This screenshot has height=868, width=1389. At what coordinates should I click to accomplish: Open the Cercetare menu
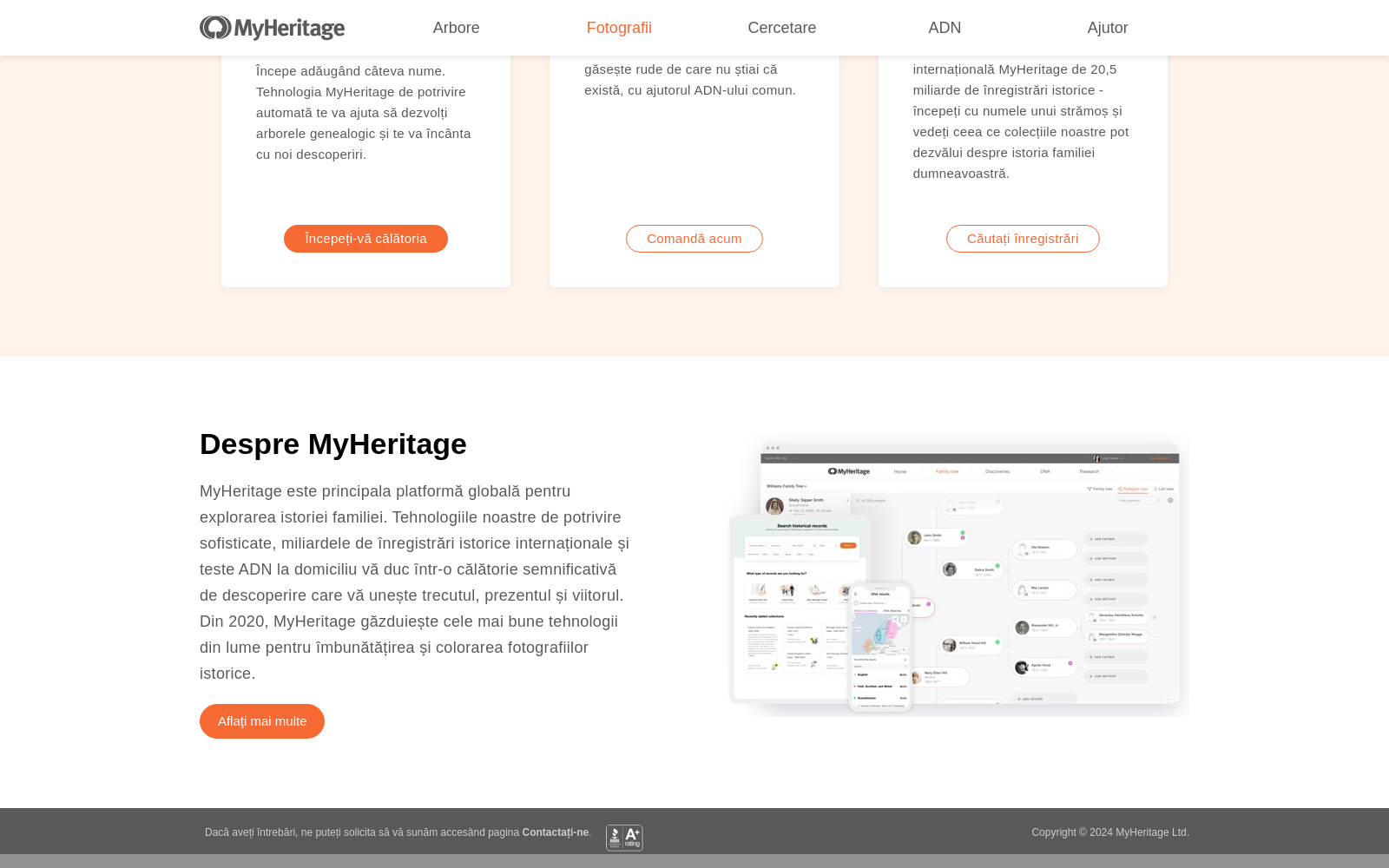click(x=782, y=28)
